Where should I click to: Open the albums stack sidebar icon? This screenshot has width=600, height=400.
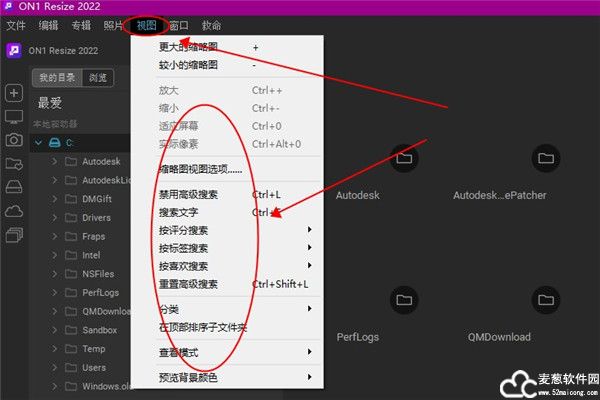pos(14,235)
